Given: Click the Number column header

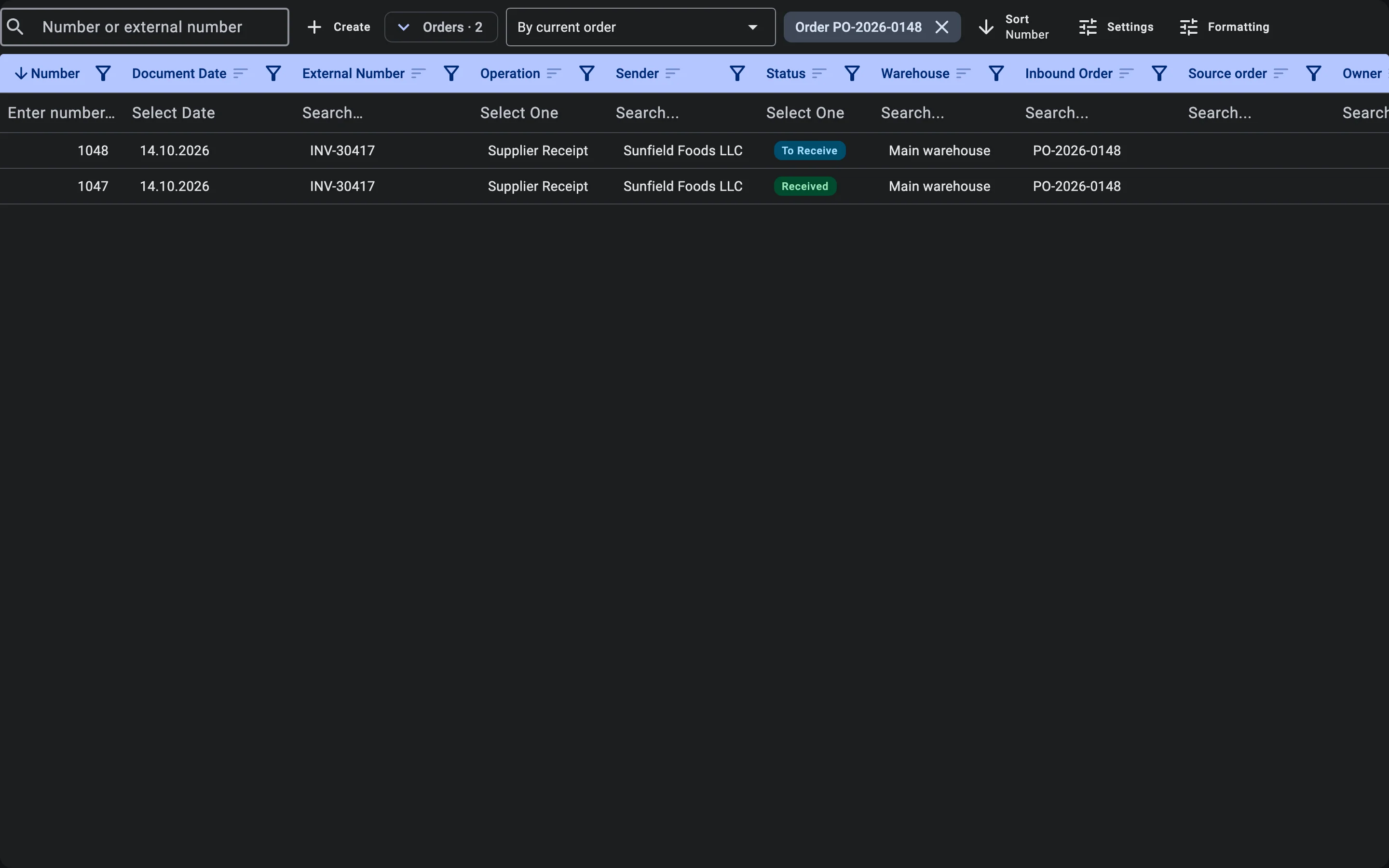Looking at the screenshot, I should [55, 73].
